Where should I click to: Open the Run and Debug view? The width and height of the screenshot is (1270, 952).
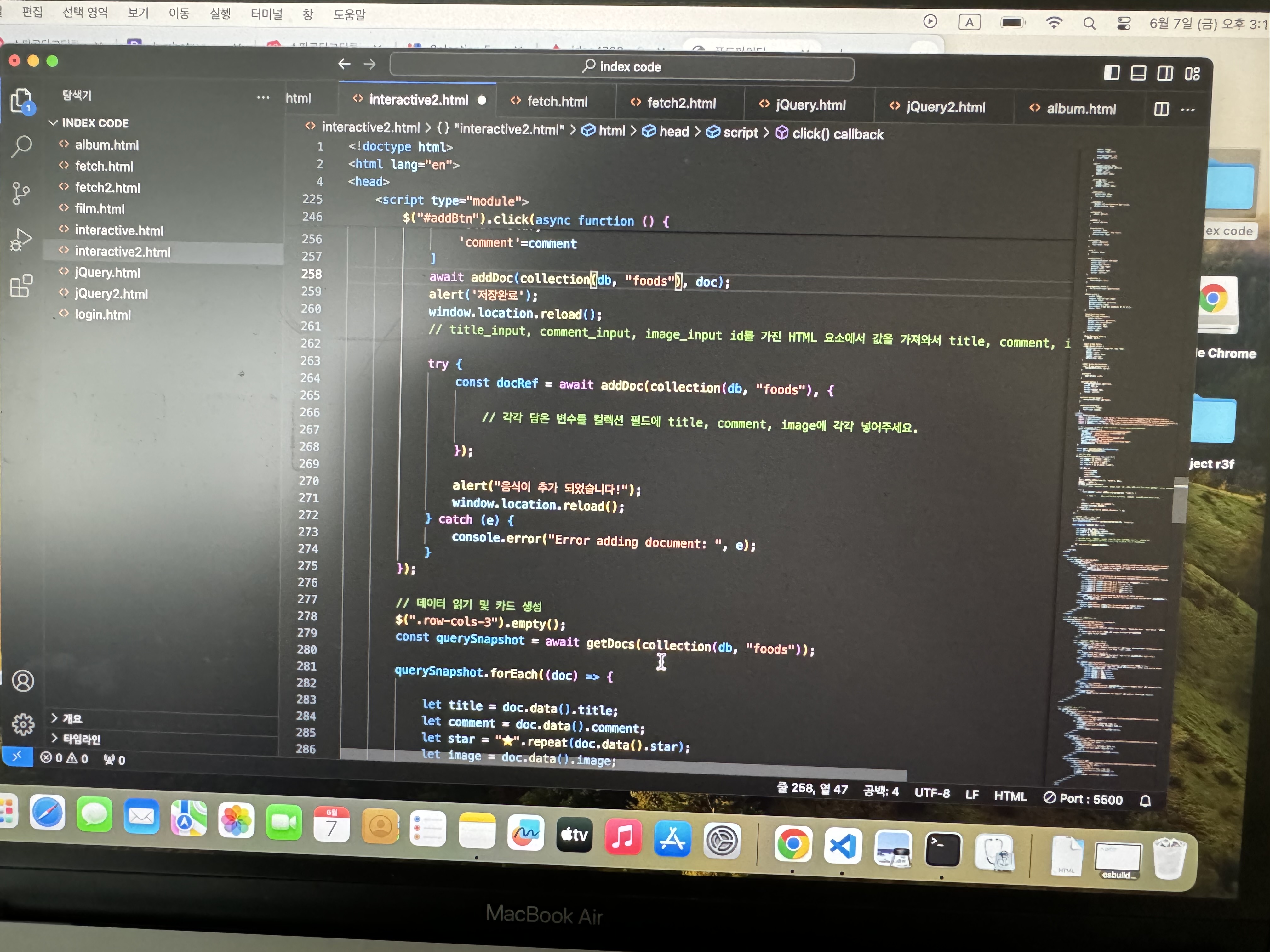coord(21,239)
